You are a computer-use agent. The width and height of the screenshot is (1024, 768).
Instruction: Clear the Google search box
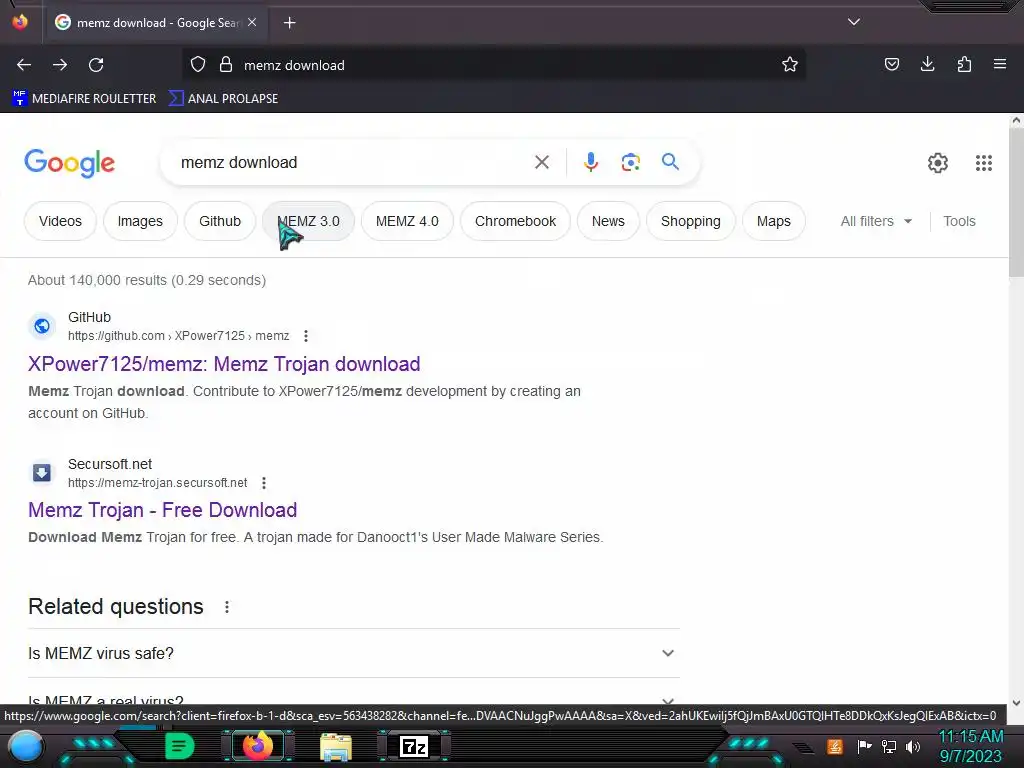(x=541, y=162)
